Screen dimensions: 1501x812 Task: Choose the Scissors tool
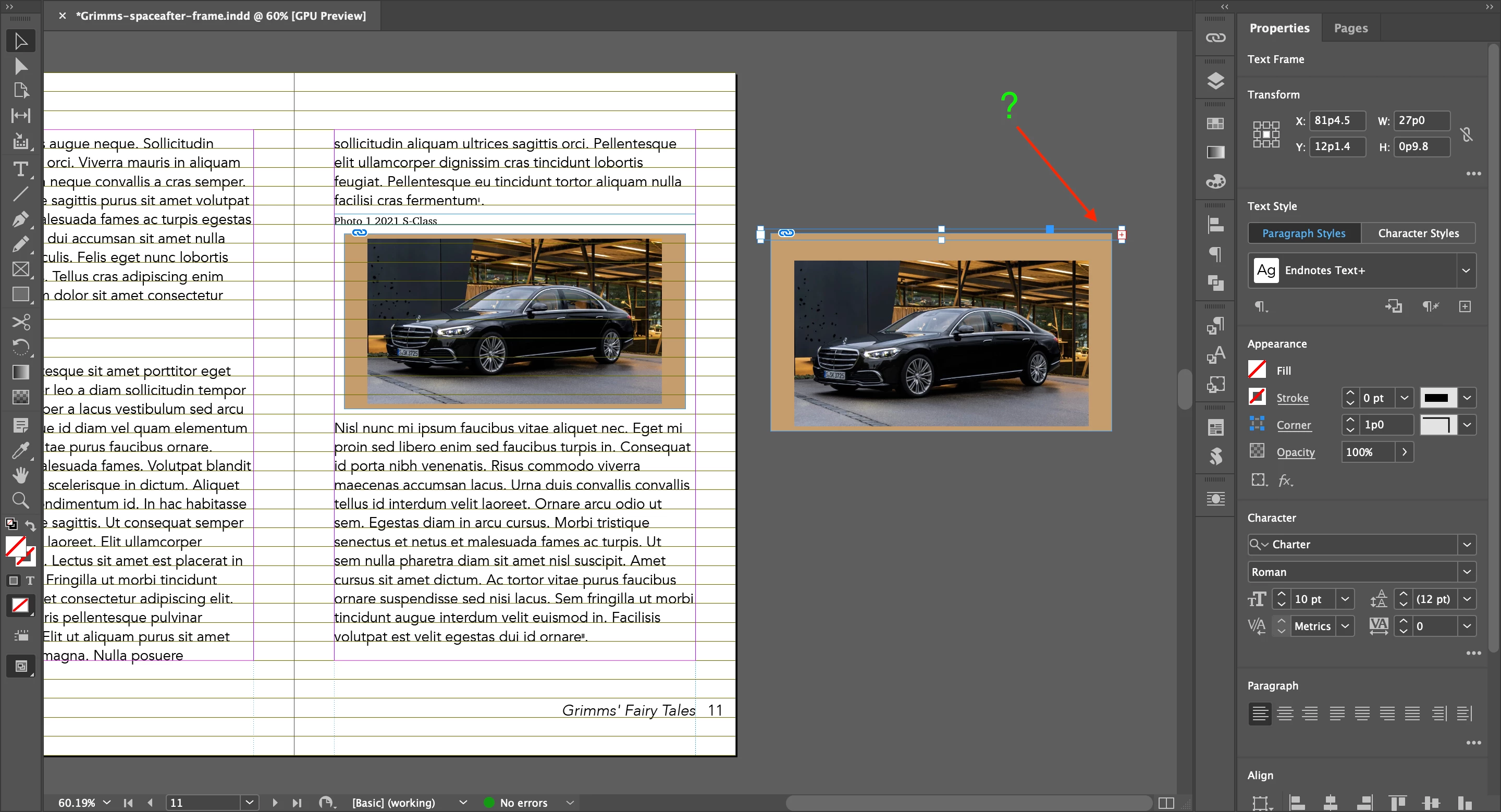click(x=20, y=322)
